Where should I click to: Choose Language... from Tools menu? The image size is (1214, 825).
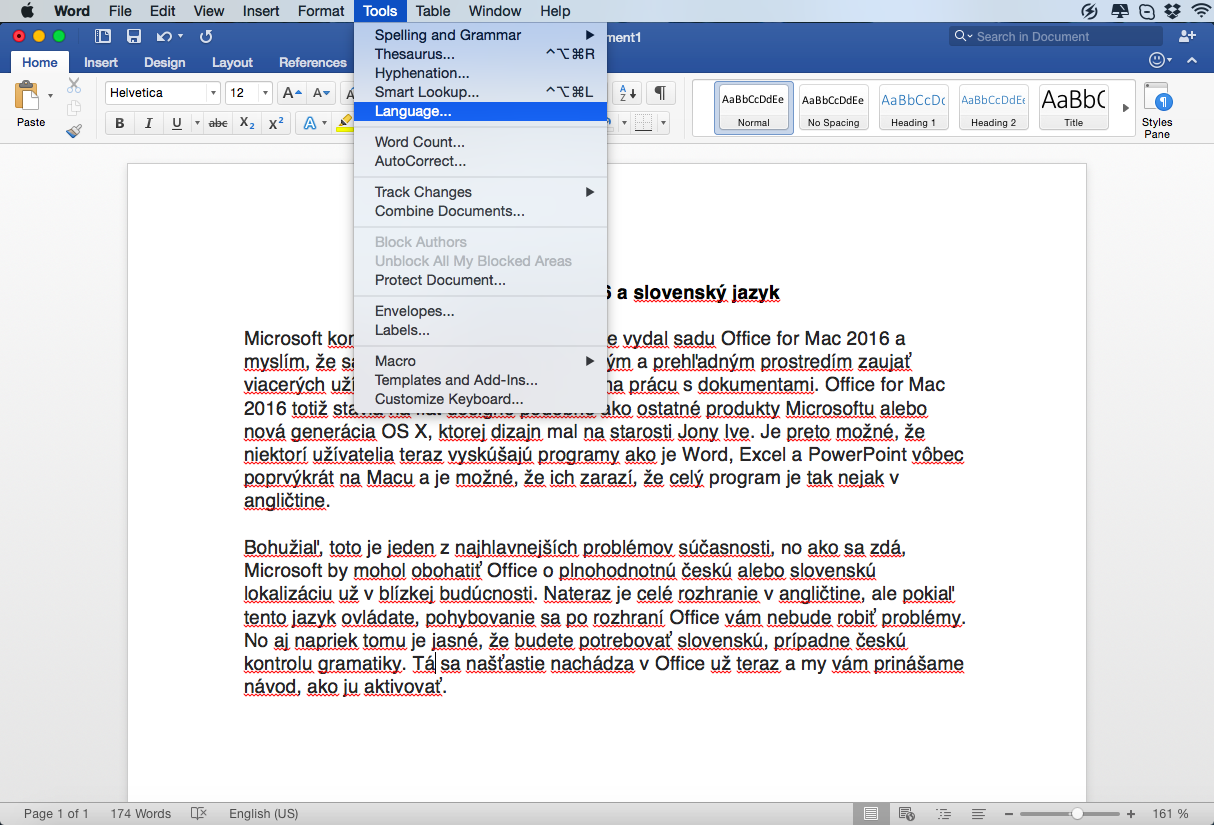tap(480, 111)
